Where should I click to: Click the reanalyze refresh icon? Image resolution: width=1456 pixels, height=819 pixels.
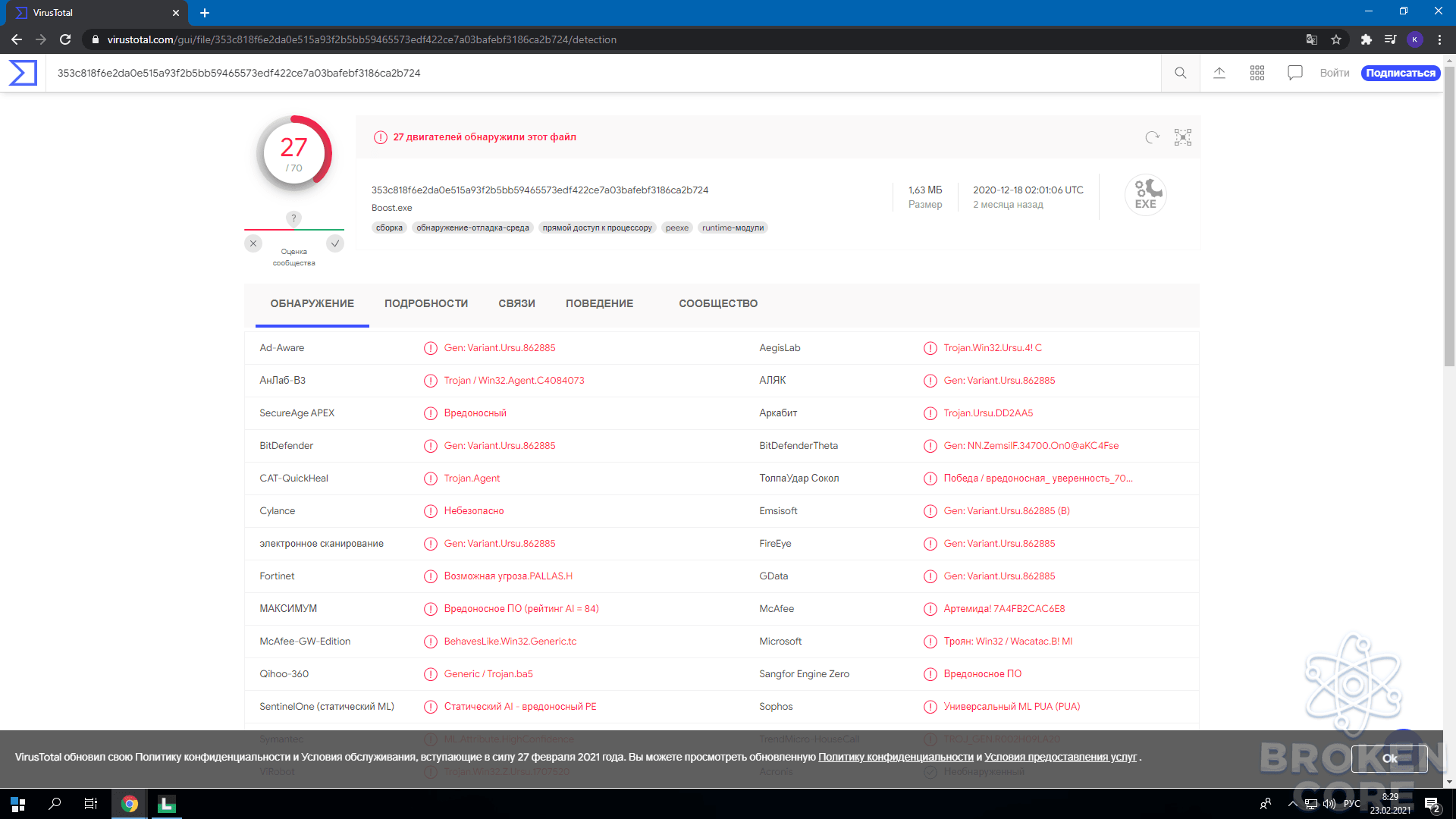[1153, 137]
